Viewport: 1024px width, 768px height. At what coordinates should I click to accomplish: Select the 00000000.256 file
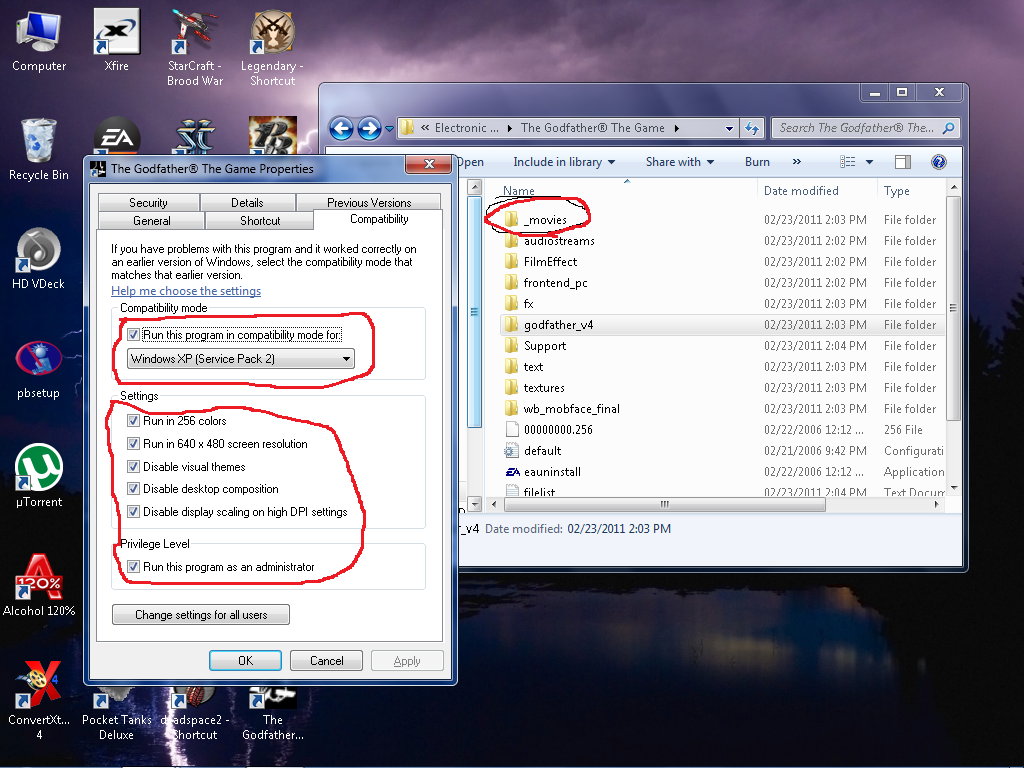(x=558, y=430)
